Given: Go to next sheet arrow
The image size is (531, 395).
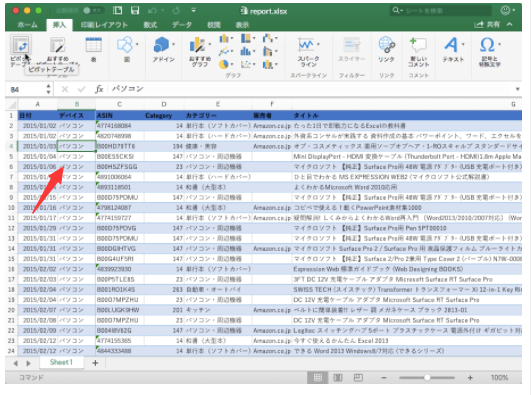Looking at the screenshot, I should 28,363.
